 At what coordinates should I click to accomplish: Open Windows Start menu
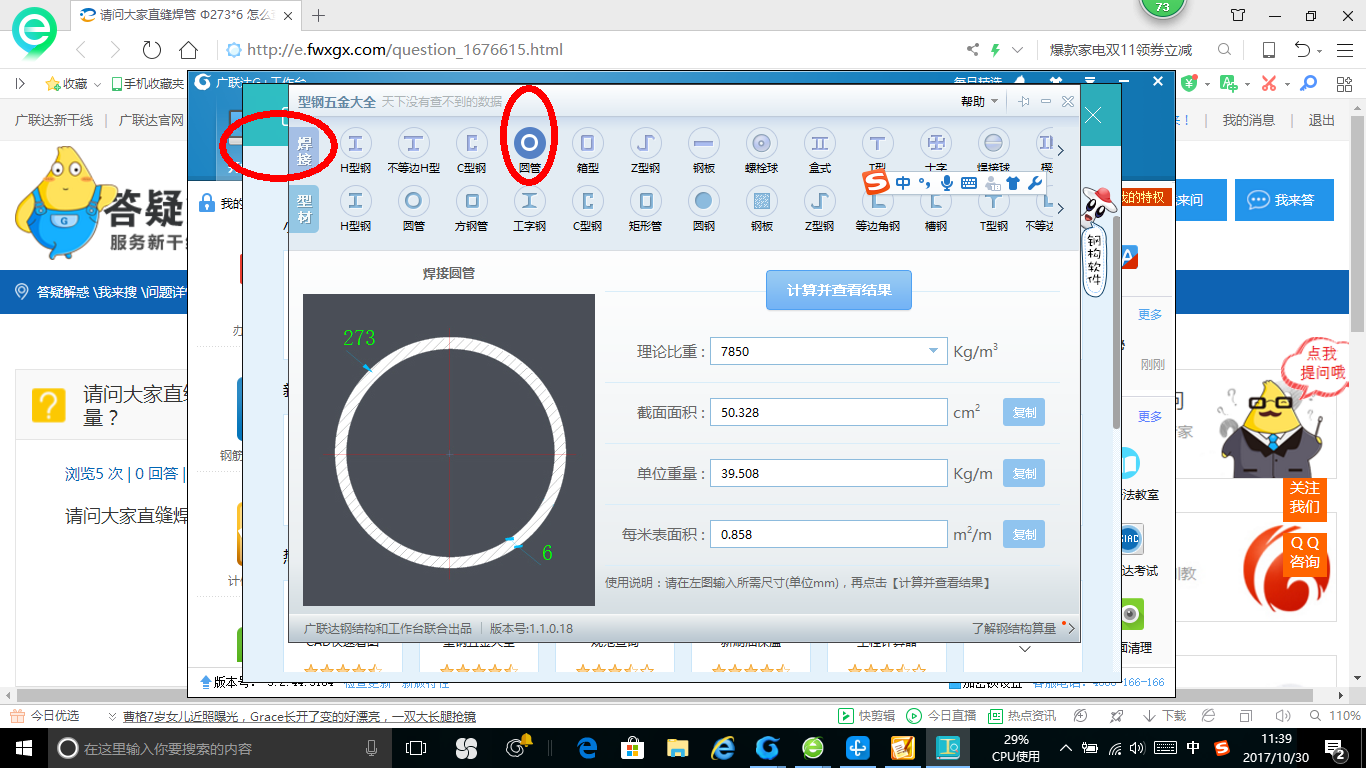[22, 748]
